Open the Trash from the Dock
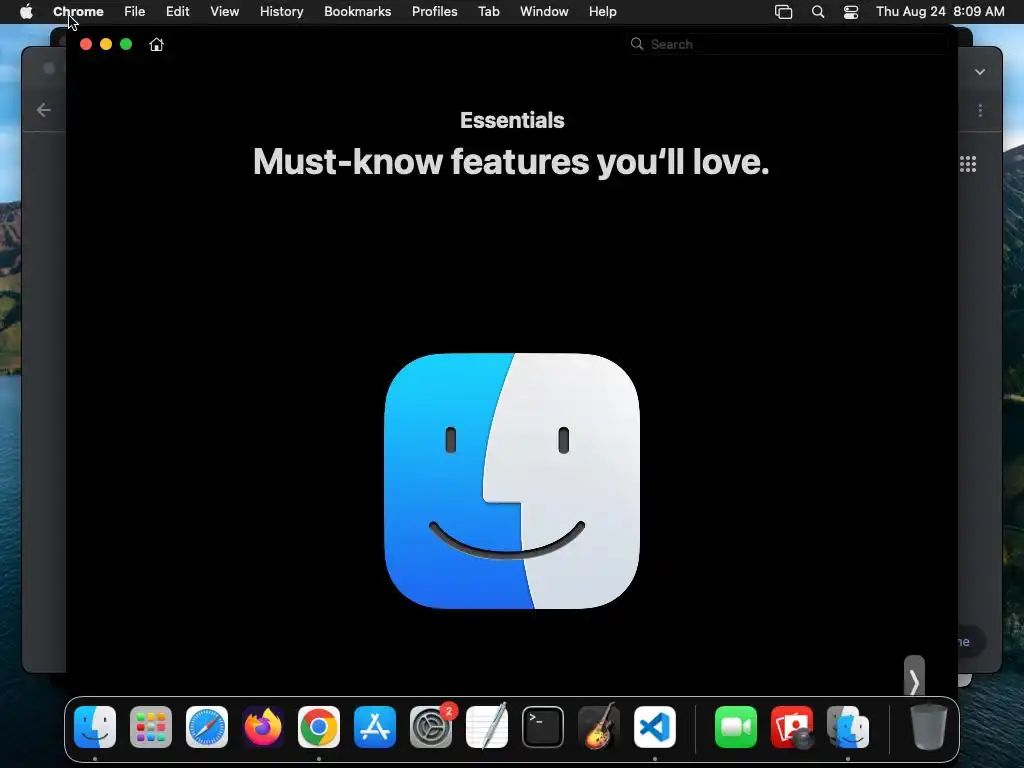1024x768 pixels. [x=929, y=727]
